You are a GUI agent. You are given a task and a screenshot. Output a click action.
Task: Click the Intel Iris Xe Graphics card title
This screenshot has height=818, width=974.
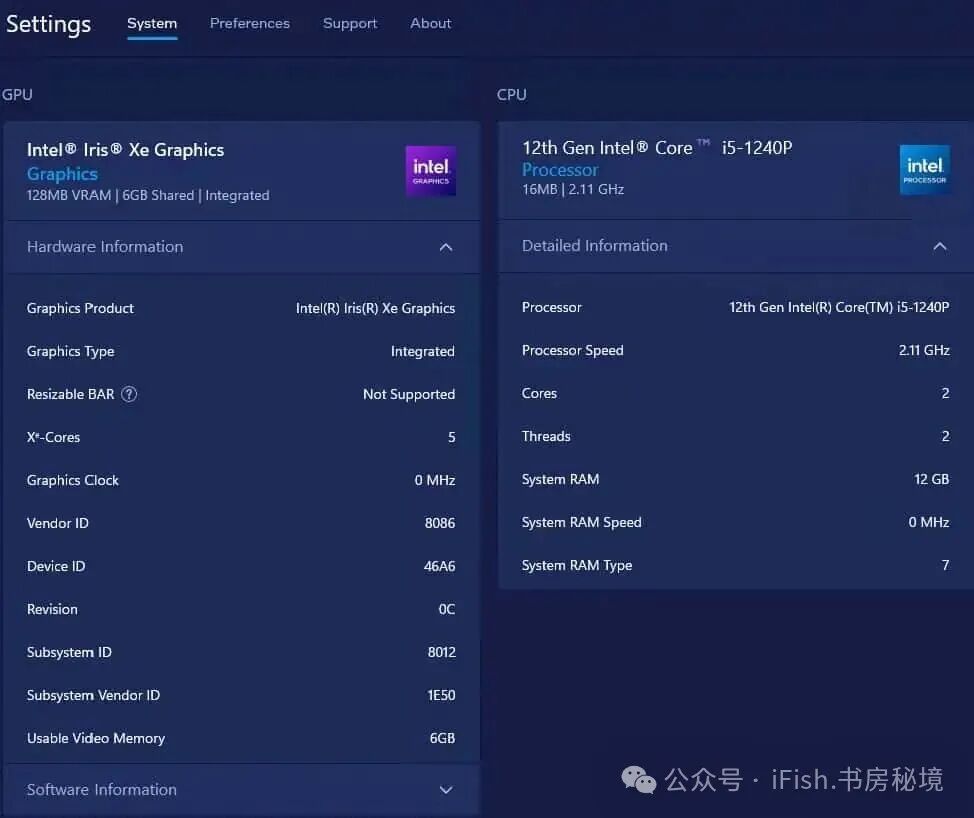coord(125,150)
